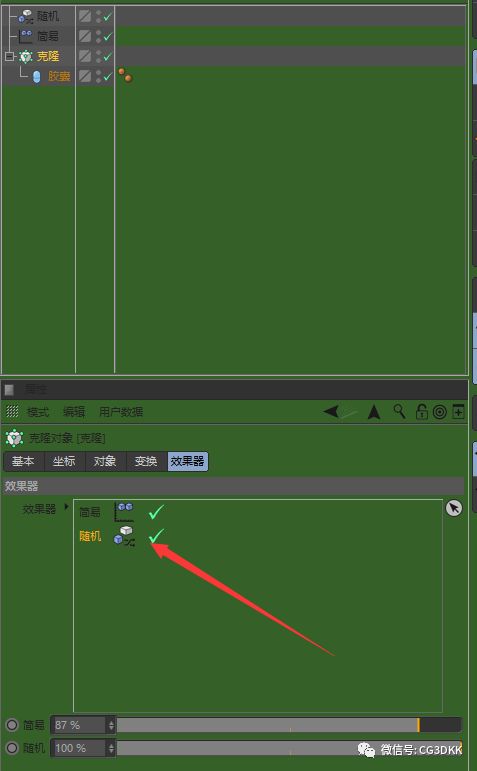Open the 模式 menu
This screenshot has width=477, height=771.
38,412
